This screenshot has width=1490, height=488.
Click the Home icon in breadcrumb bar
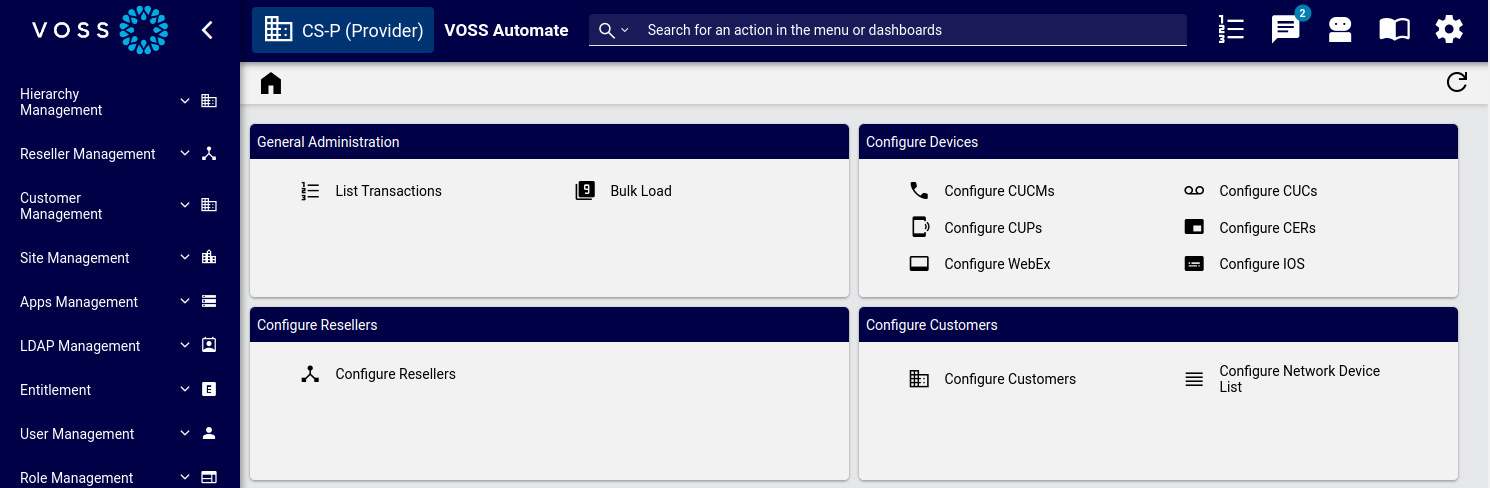(x=271, y=83)
